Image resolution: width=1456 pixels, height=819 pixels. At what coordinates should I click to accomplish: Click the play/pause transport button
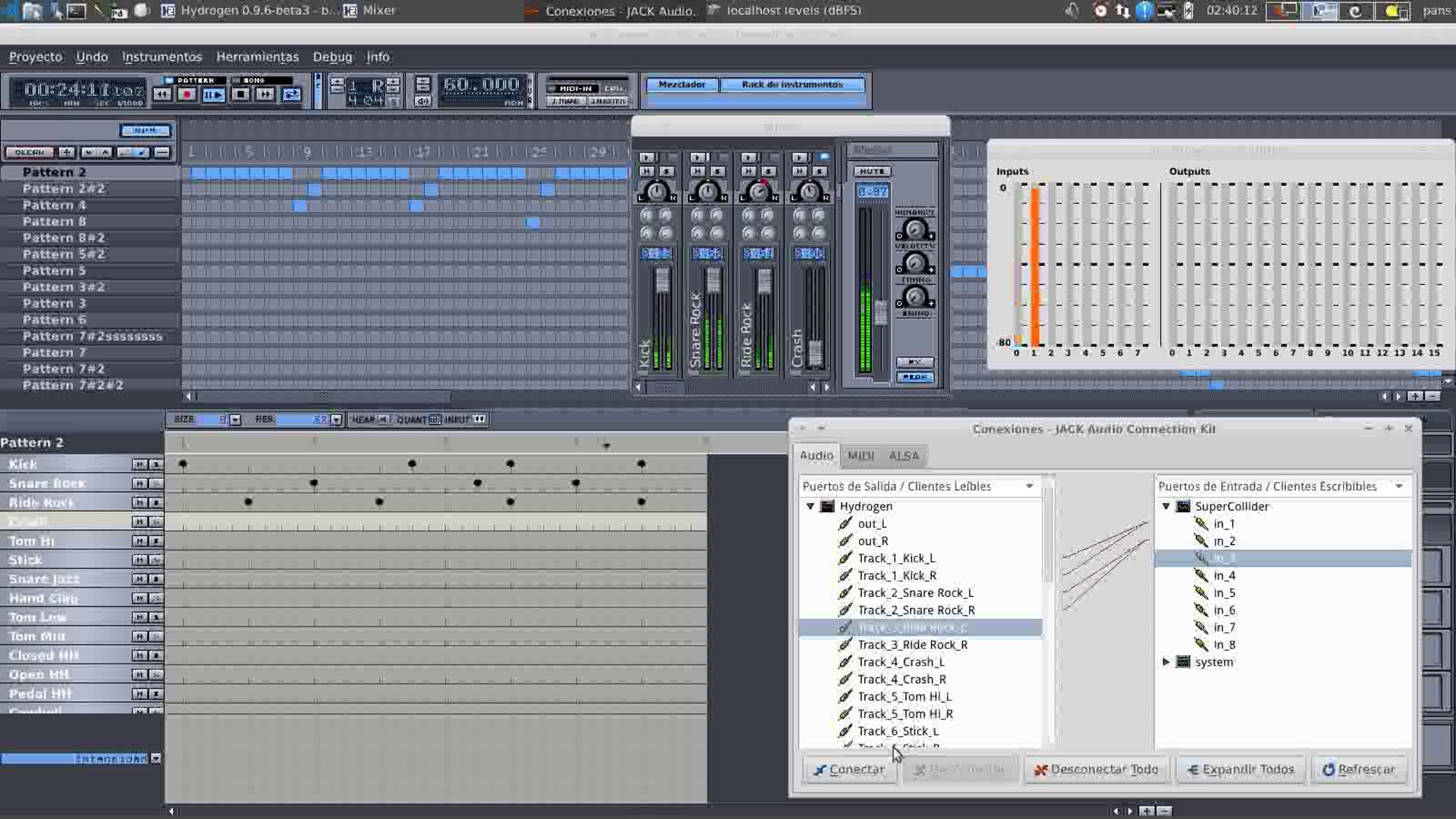(x=213, y=95)
